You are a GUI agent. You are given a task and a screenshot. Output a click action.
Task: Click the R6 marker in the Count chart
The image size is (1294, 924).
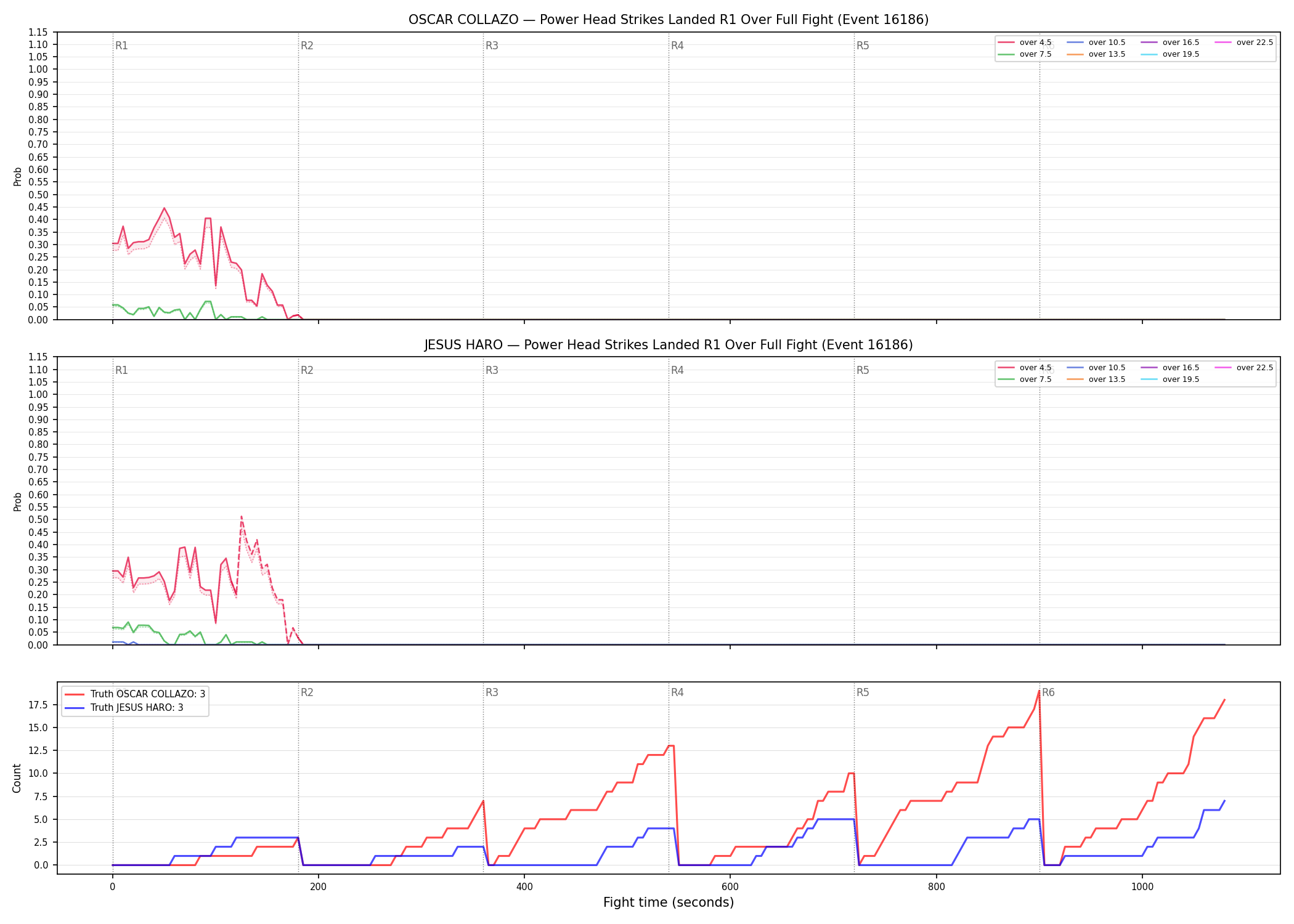1048,692
